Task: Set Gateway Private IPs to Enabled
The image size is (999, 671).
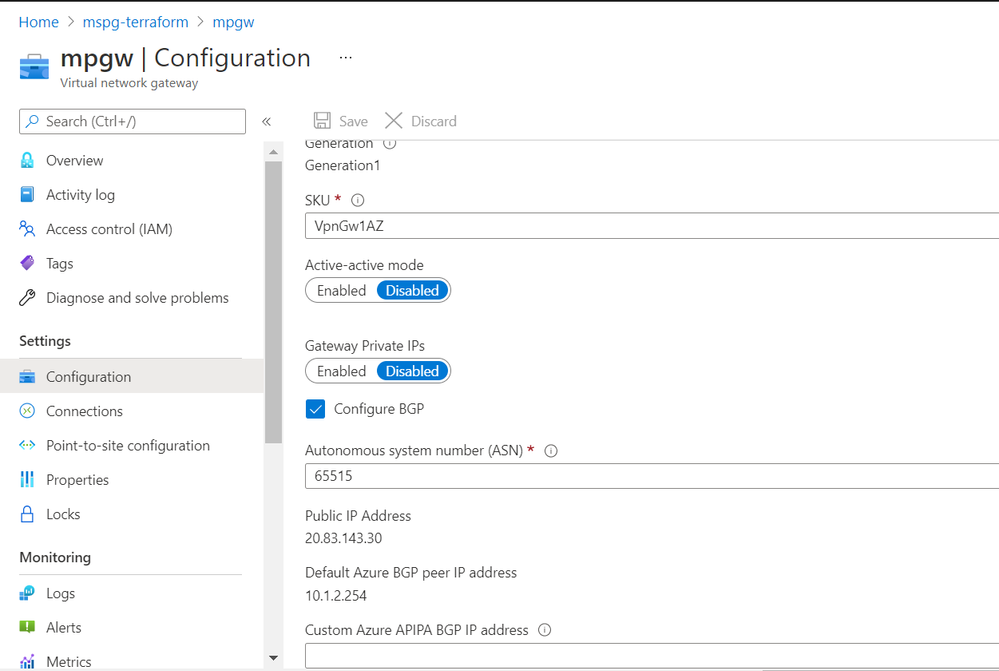Action: (341, 371)
